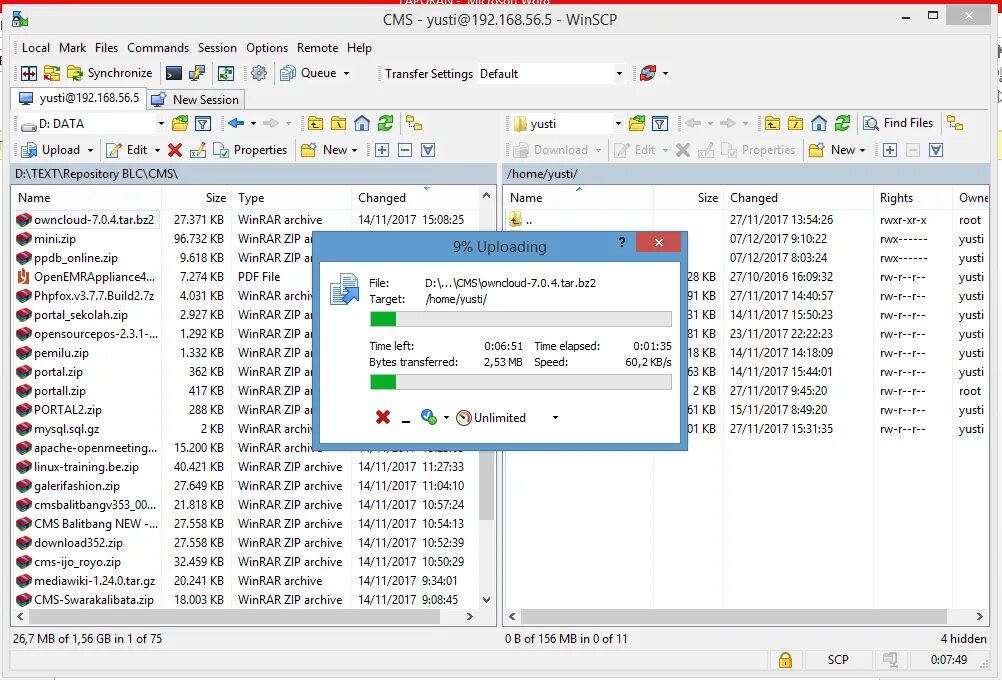The height and width of the screenshot is (680, 1002).
Task: Click the reconnect session icon in toolbar
Action: coord(648,73)
